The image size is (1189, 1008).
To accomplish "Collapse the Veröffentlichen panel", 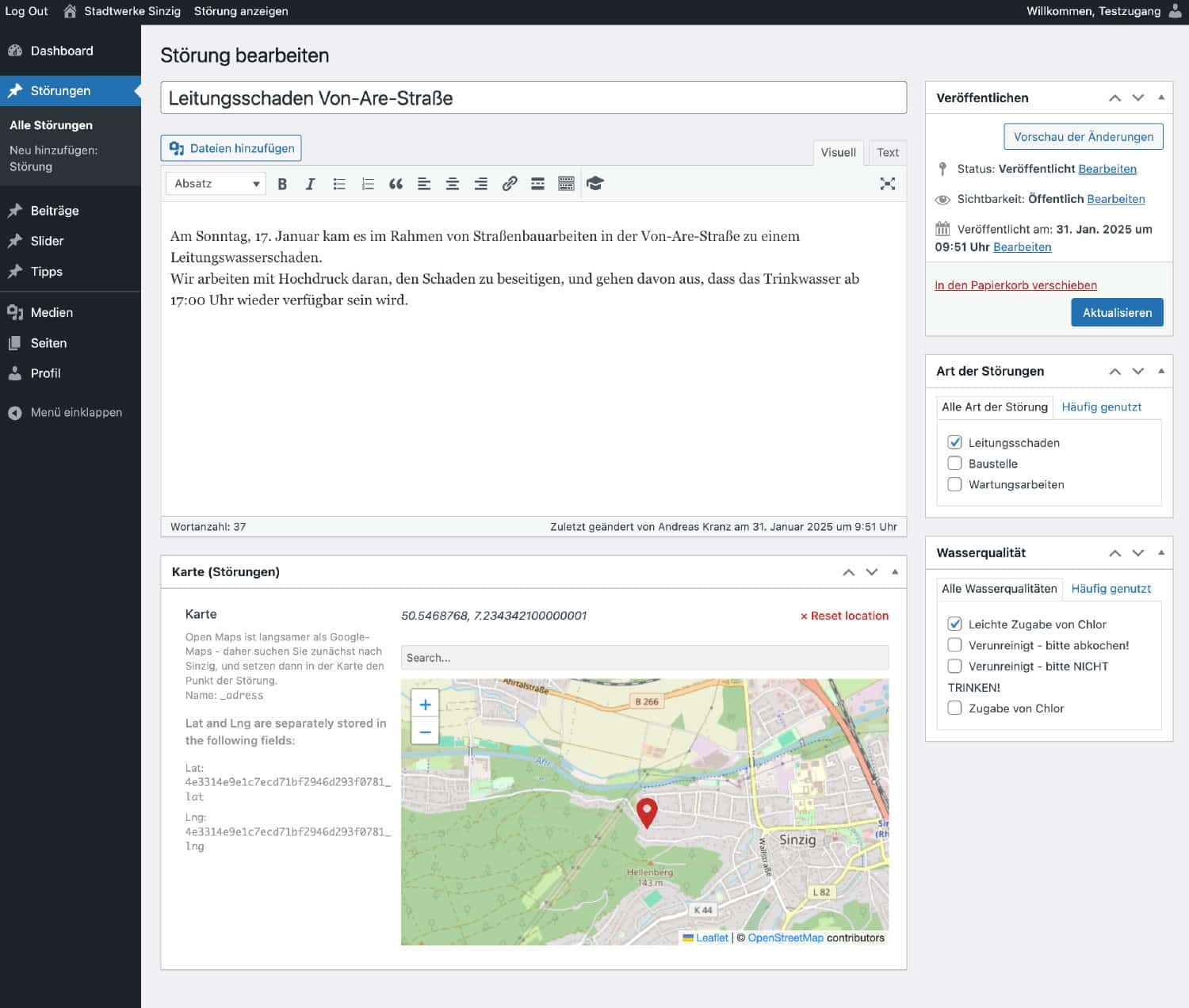I will coord(1161,97).
